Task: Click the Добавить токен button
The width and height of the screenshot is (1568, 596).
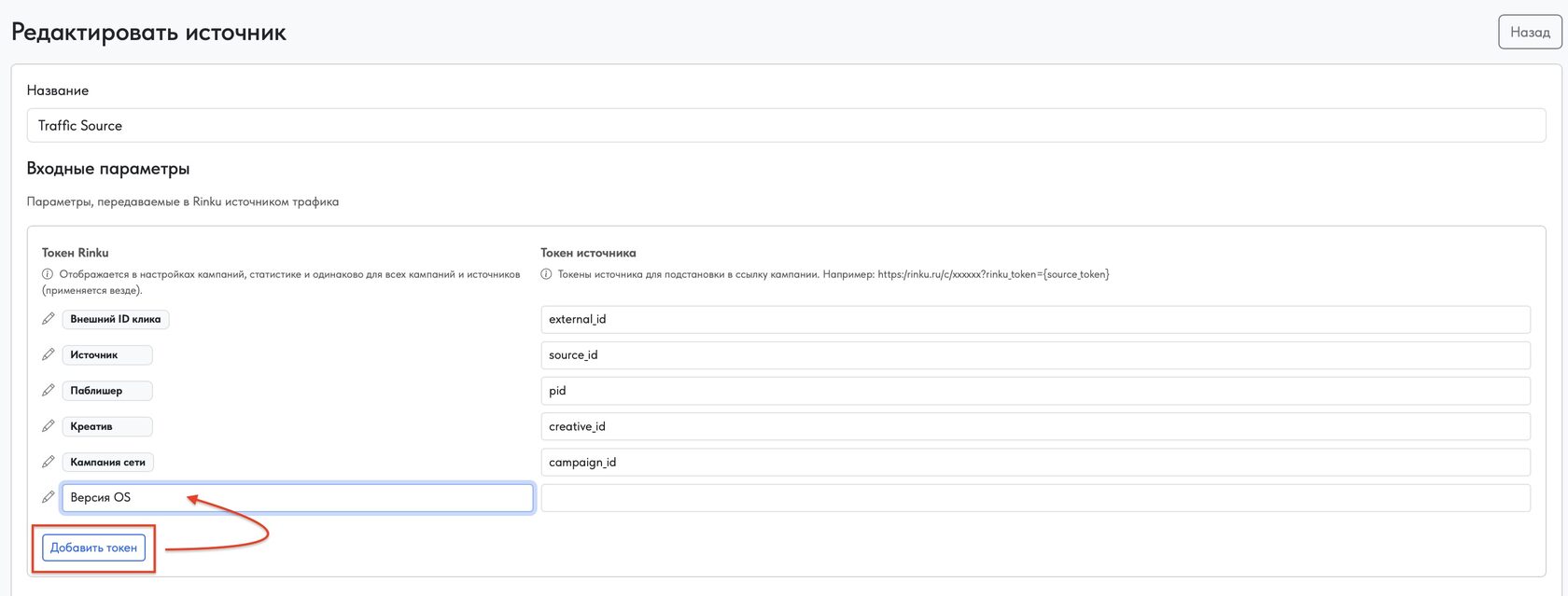Action: pos(93,547)
